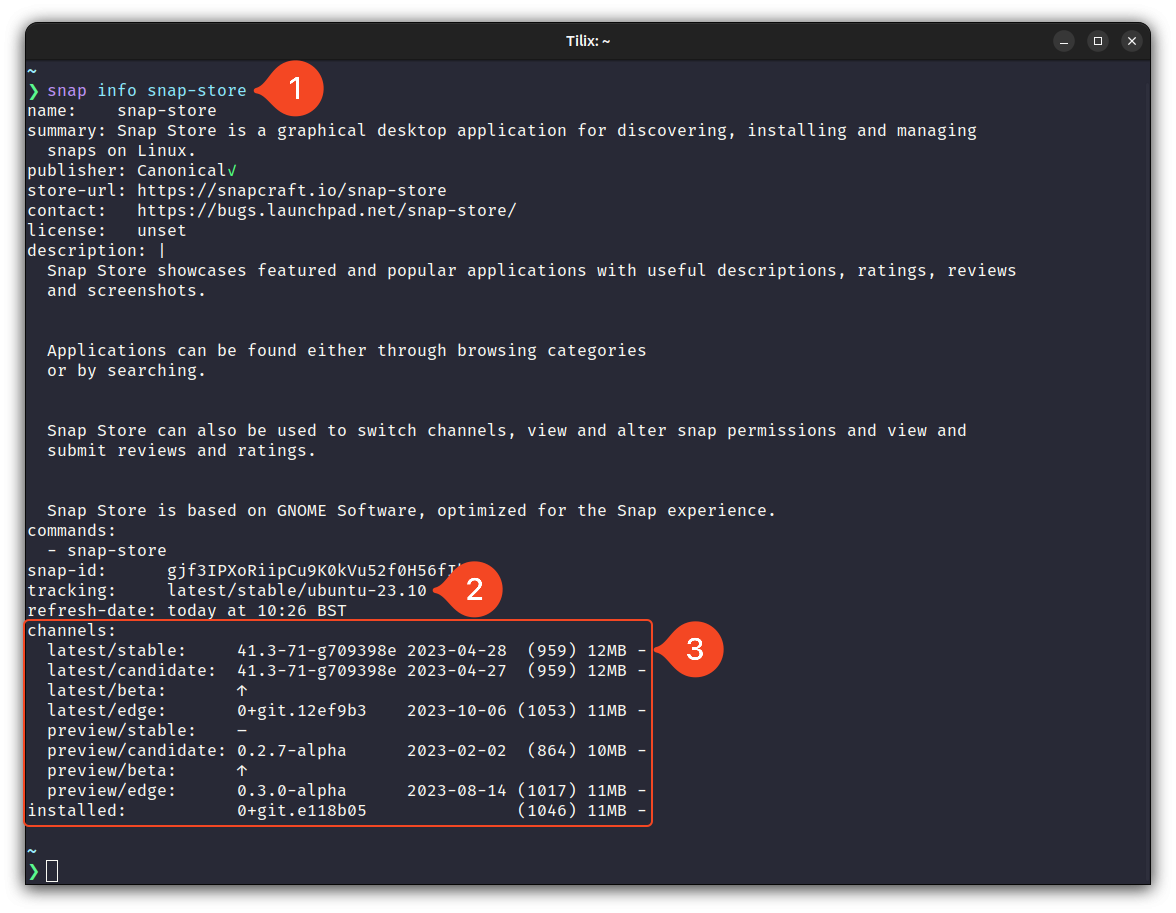Click the 'snap info snap-store' command text
This screenshot has height=913, width=1176.
coord(146,91)
